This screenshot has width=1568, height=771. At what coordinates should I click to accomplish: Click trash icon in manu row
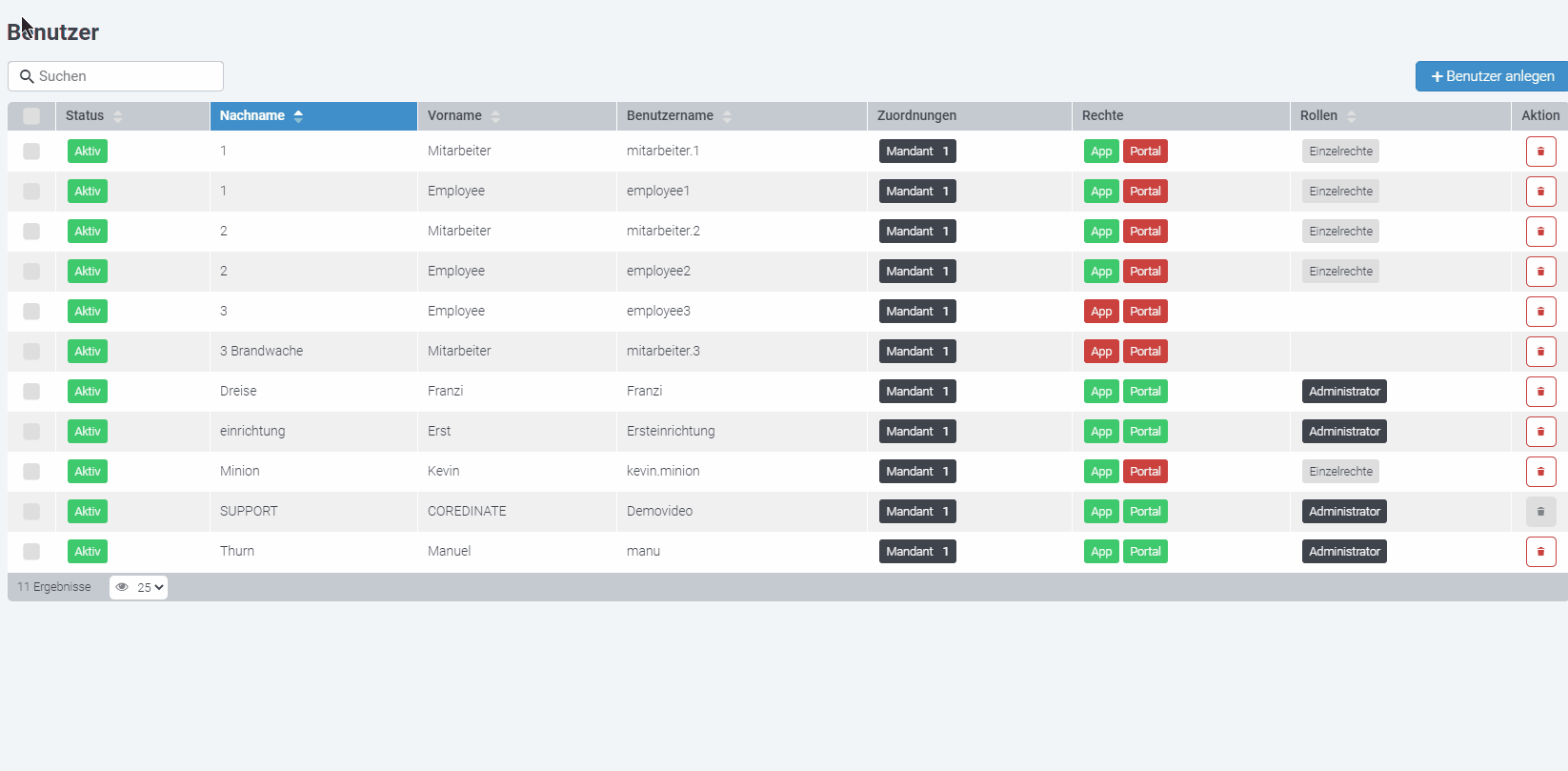[x=1540, y=552]
